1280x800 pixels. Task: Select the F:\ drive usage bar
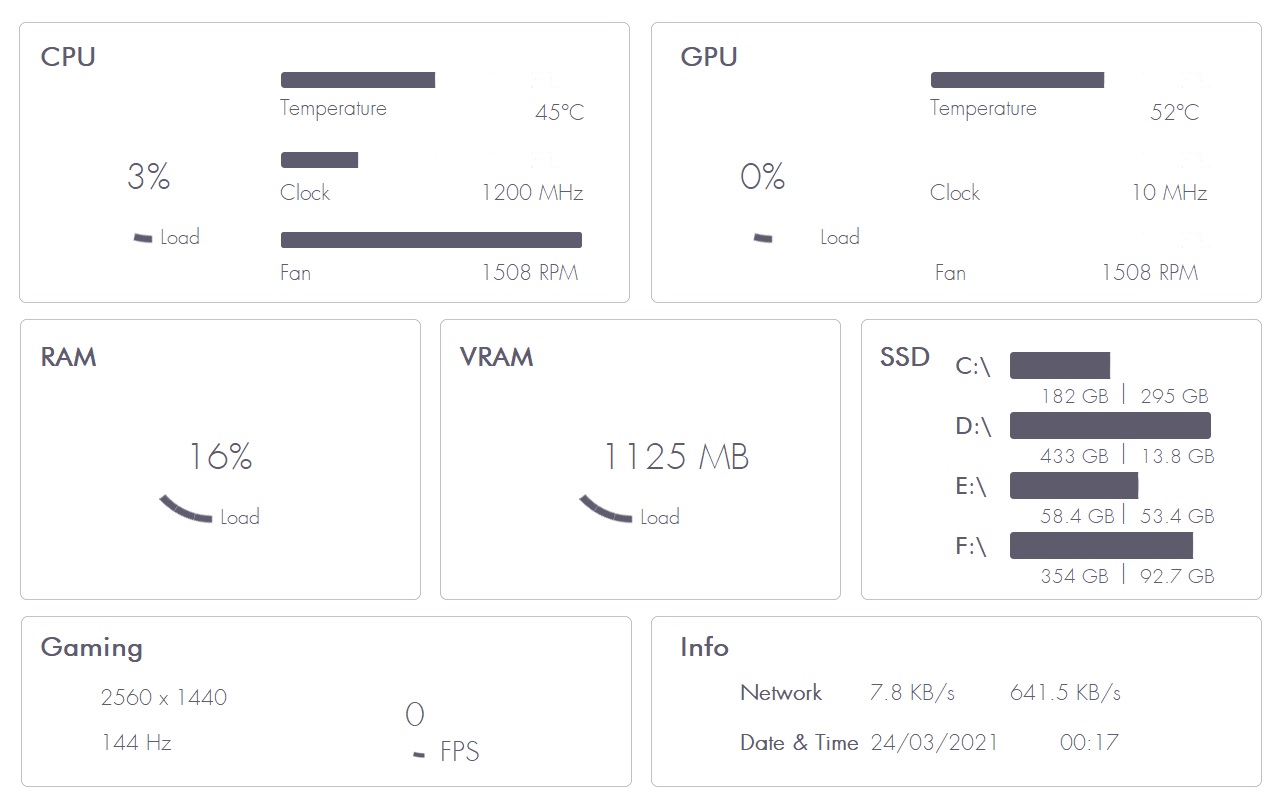(1101, 546)
